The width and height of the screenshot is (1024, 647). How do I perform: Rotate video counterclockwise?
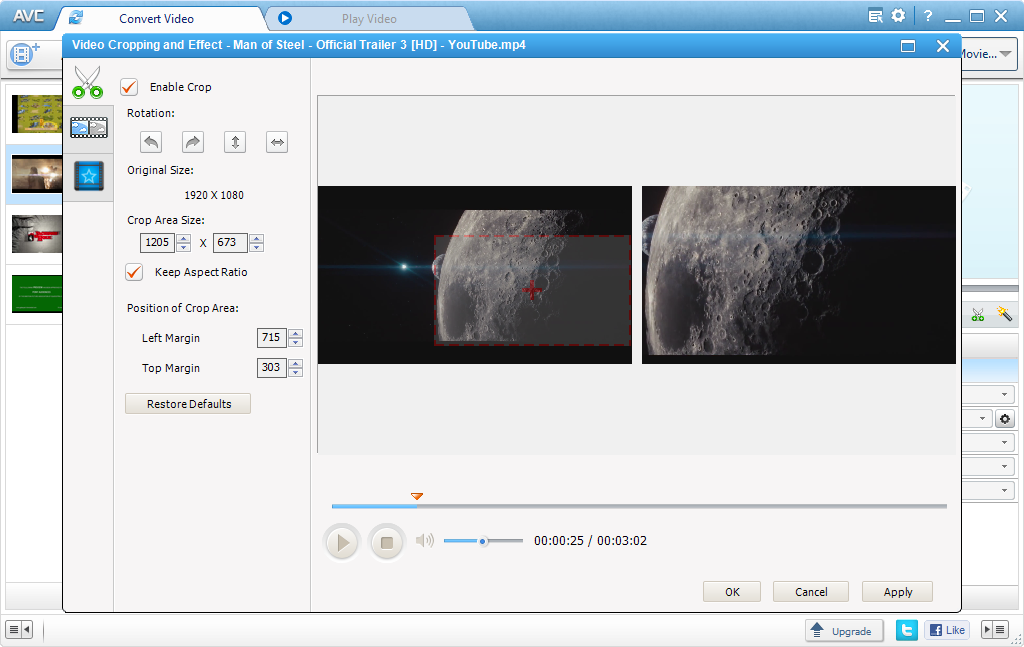coord(151,142)
